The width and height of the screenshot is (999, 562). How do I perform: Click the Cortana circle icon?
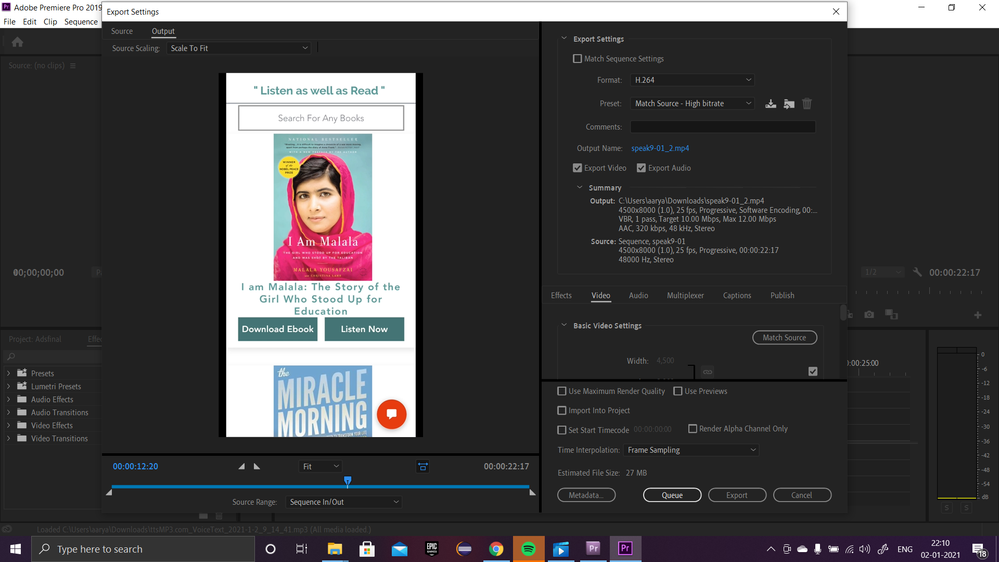[270, 549]
